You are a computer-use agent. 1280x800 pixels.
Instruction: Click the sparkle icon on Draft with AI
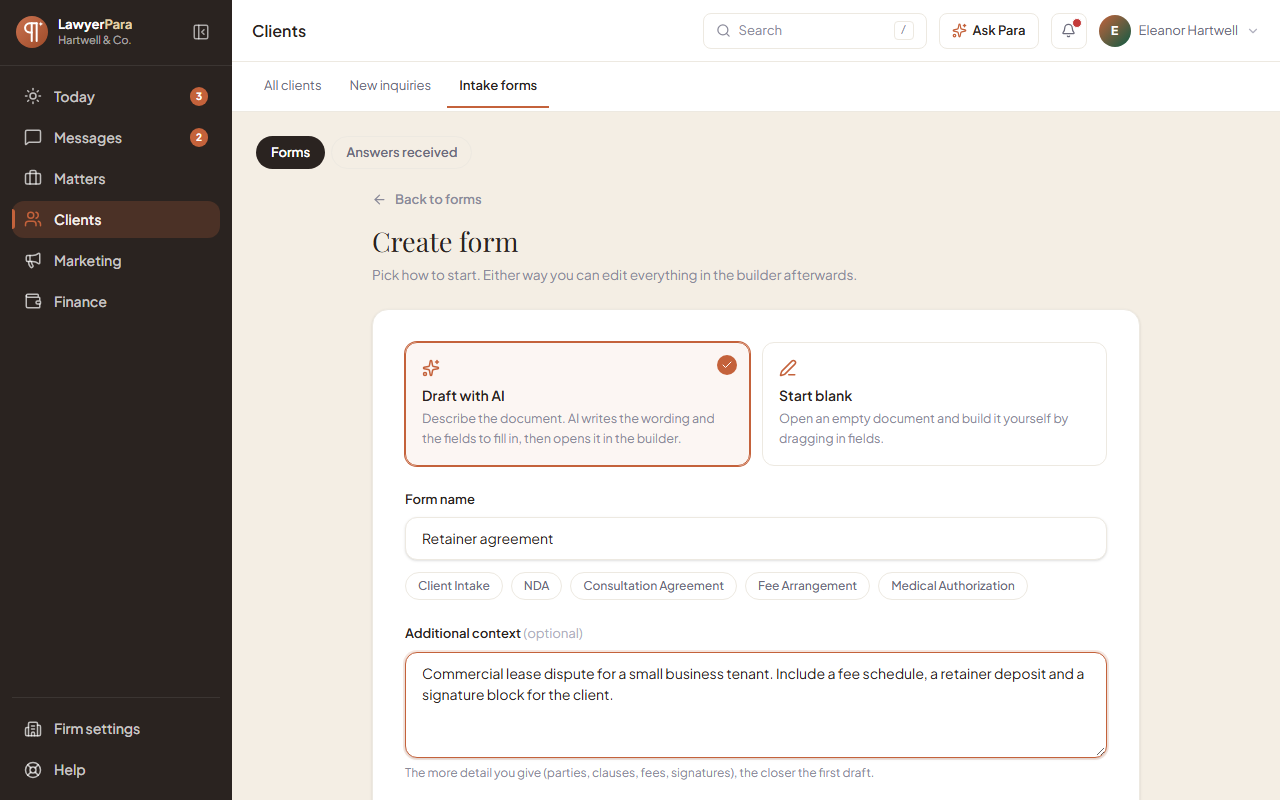pyautogui.click(x=431, y=368)
